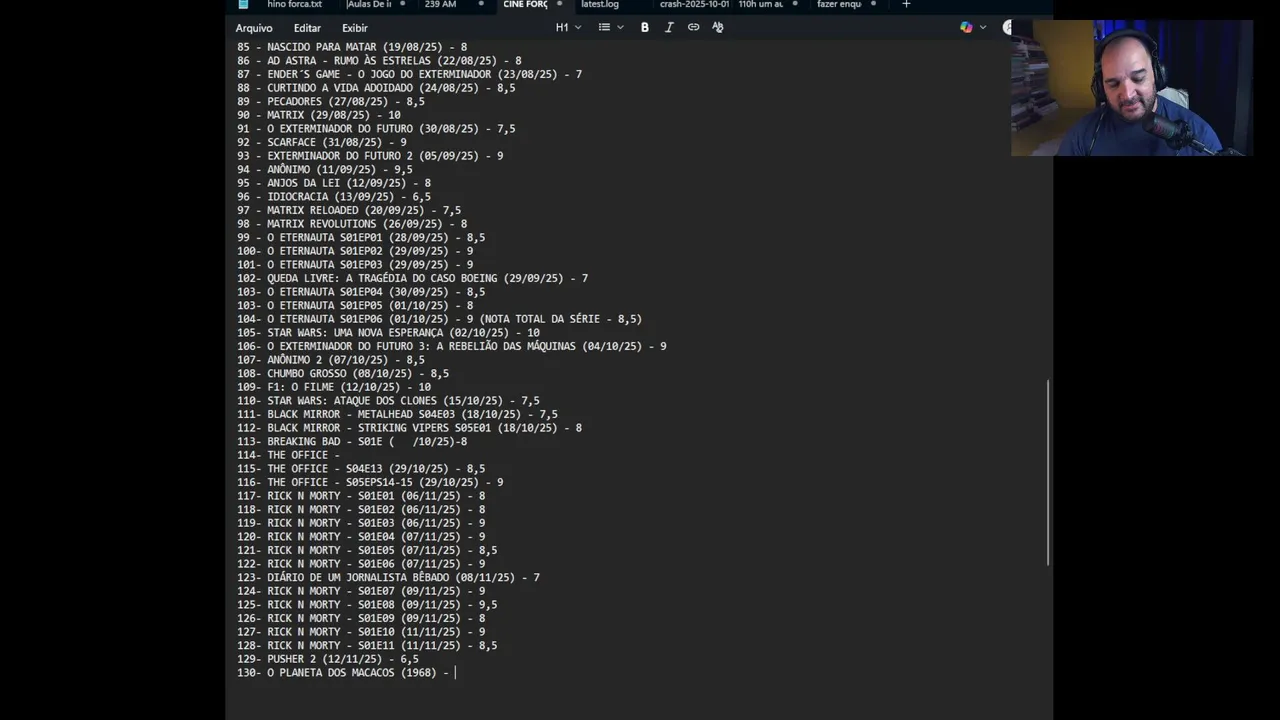Expand the list options chevron
Image resolution: width=1280 pixels, height=720 pixels.
point(621,28)
